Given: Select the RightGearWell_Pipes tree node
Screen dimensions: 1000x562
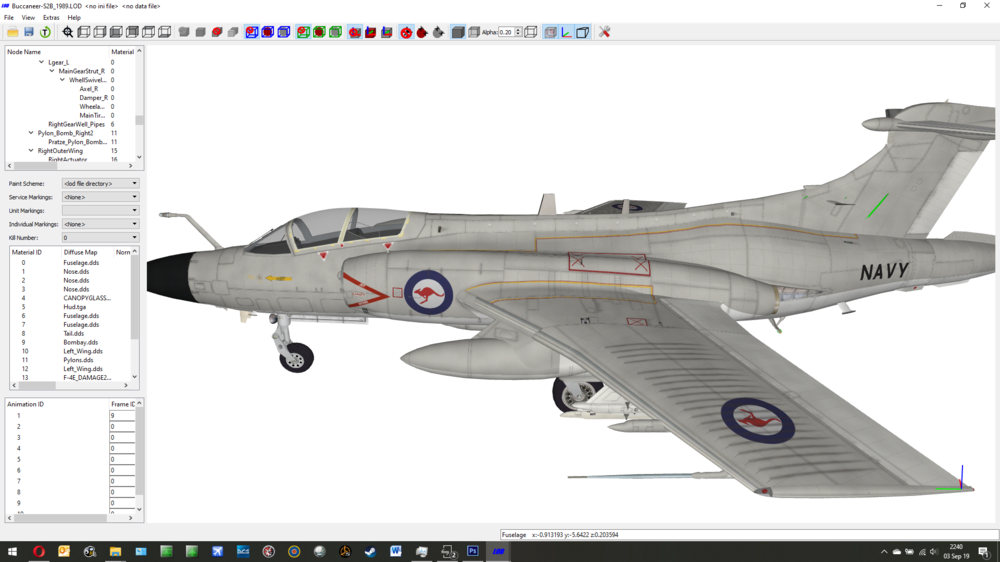Looking at the screenshot, I should (x=77, y=124).
